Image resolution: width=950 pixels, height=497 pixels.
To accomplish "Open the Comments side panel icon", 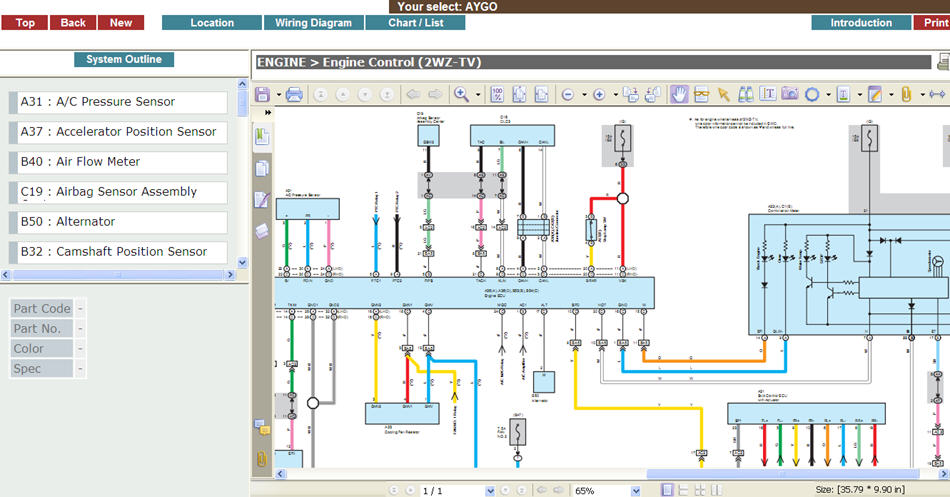I will click(262, 428).
